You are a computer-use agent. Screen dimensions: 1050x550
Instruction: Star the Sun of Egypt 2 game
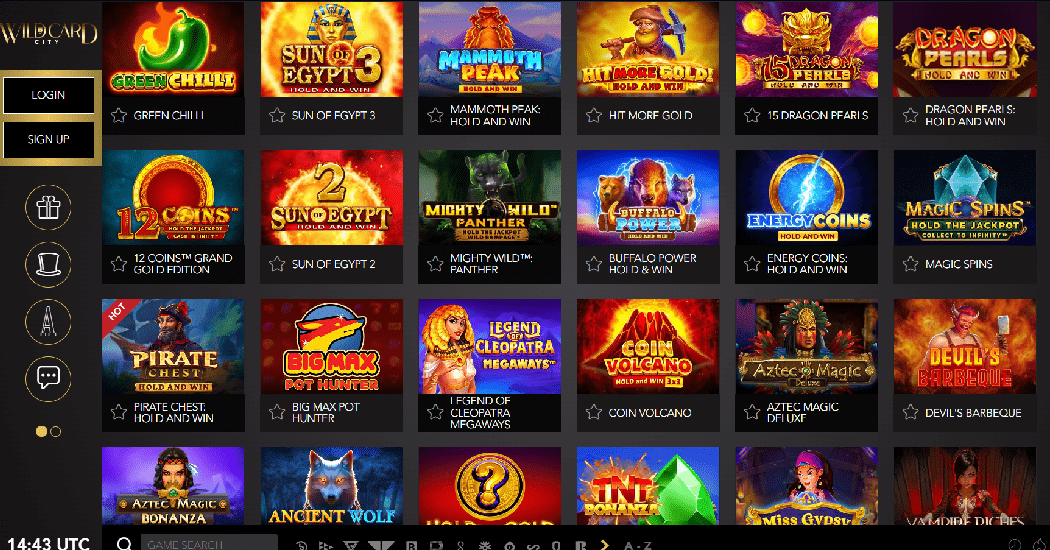277,264
